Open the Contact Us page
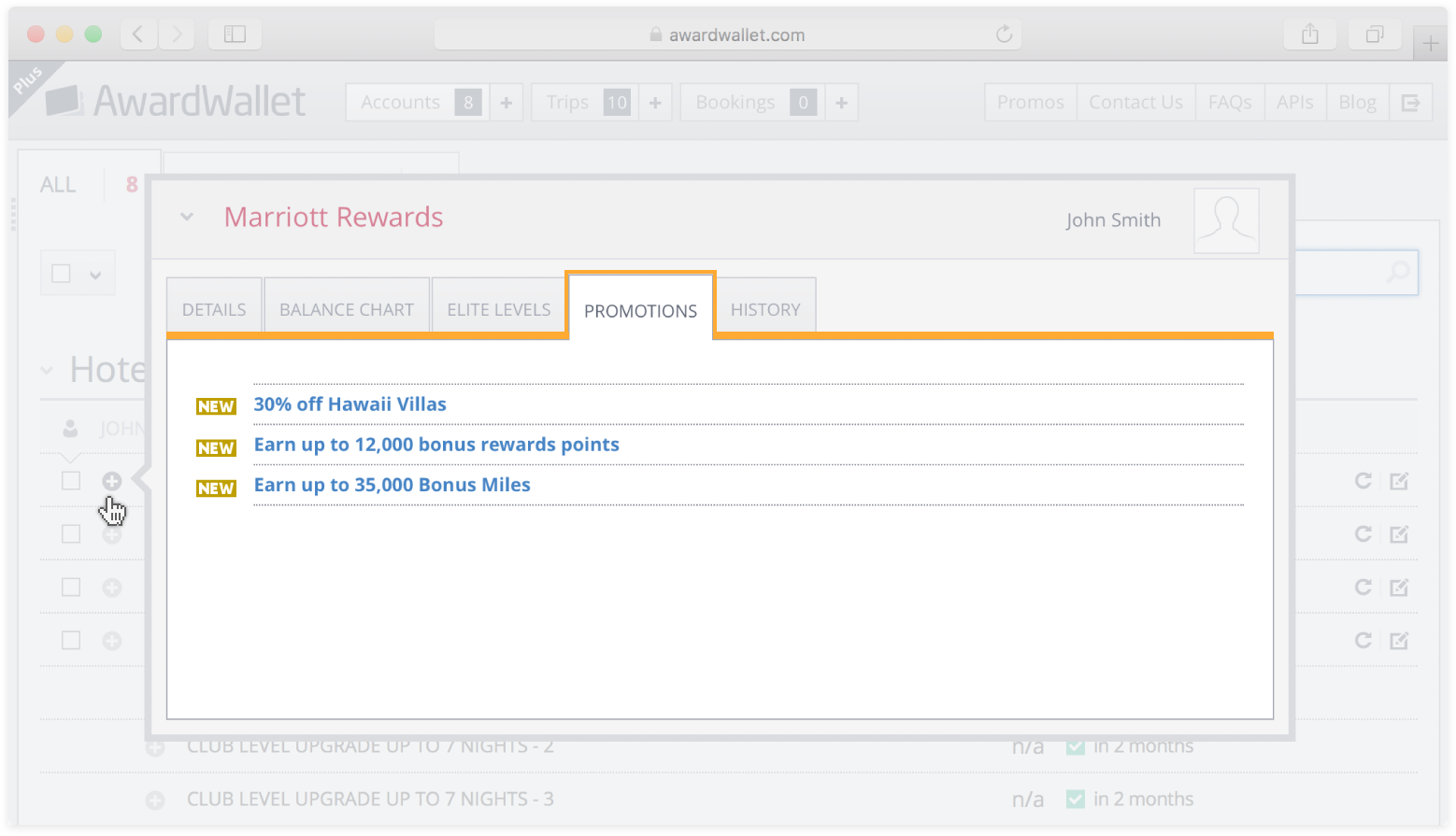Viewport: 1456px width, 836px height. click(x=1135, y=103)
